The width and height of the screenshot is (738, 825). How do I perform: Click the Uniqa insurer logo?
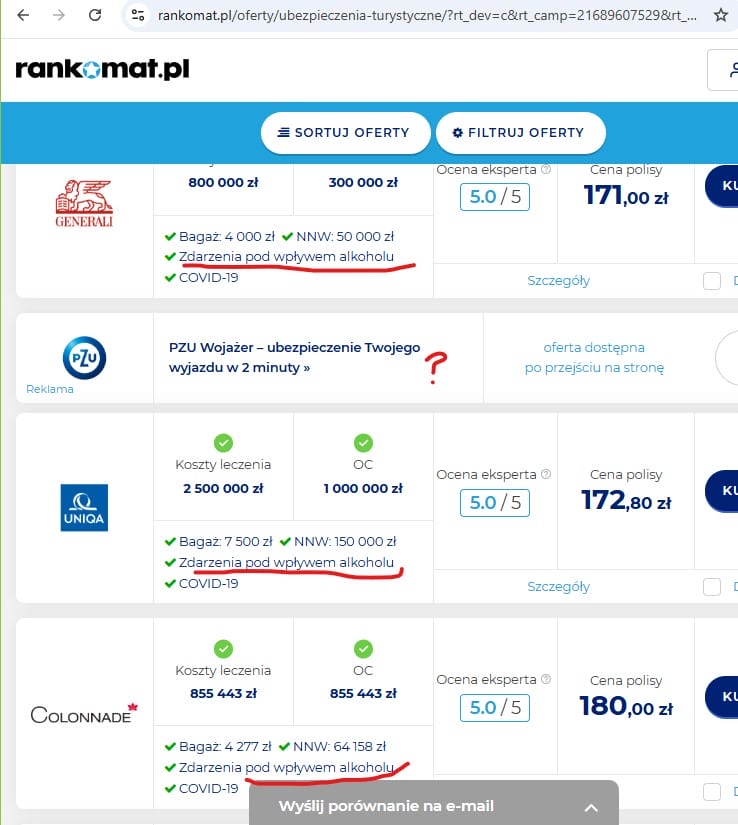[x=84, y=508]
